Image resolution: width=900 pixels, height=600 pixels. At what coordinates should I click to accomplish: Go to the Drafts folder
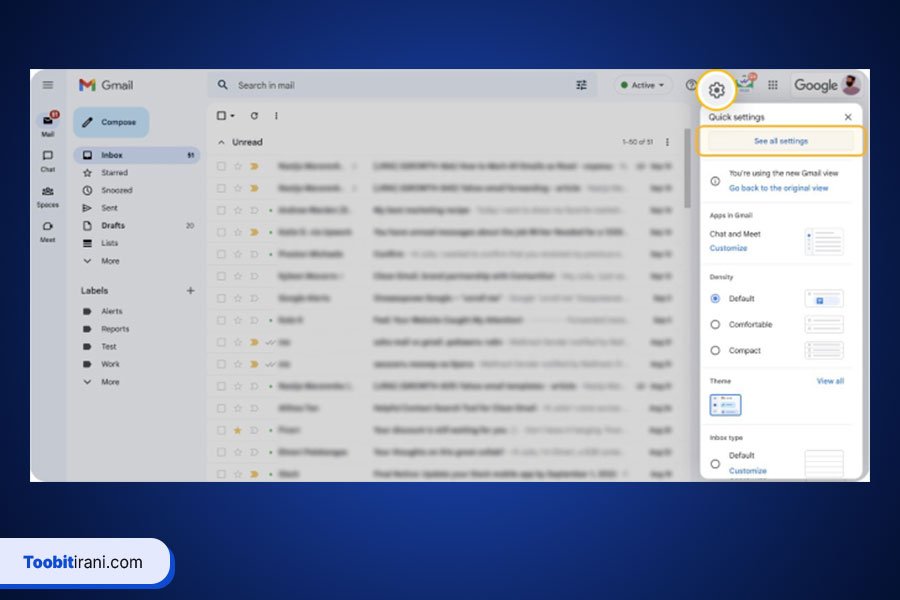point(113,226)
